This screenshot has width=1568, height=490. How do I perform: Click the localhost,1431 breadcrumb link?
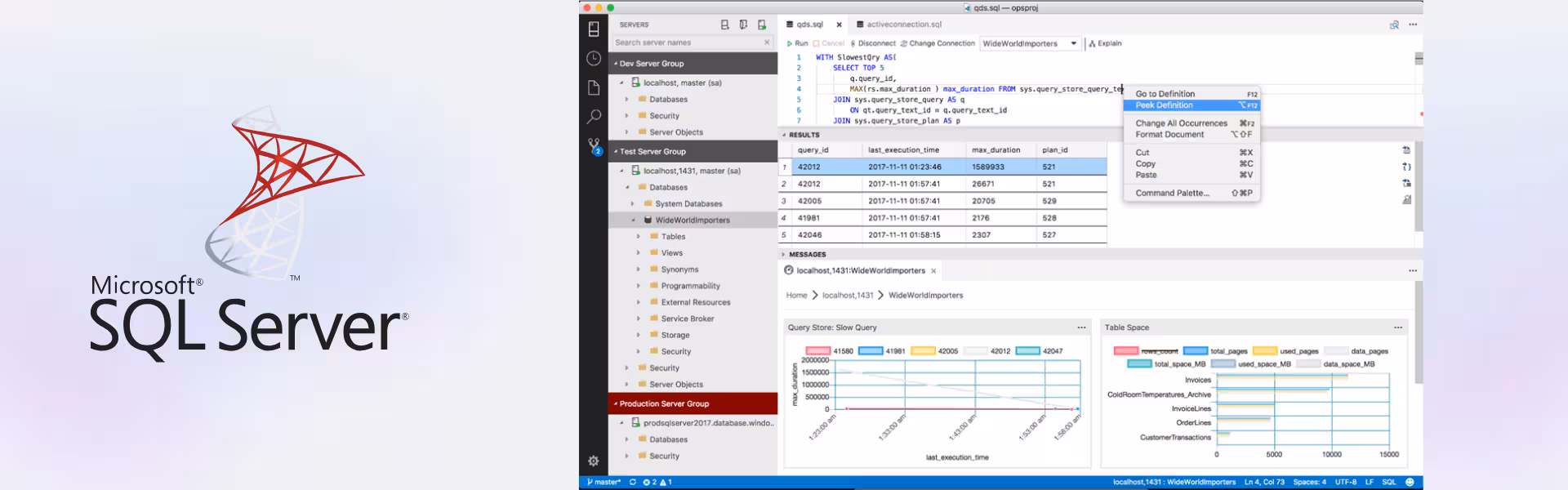pos(848,296)
